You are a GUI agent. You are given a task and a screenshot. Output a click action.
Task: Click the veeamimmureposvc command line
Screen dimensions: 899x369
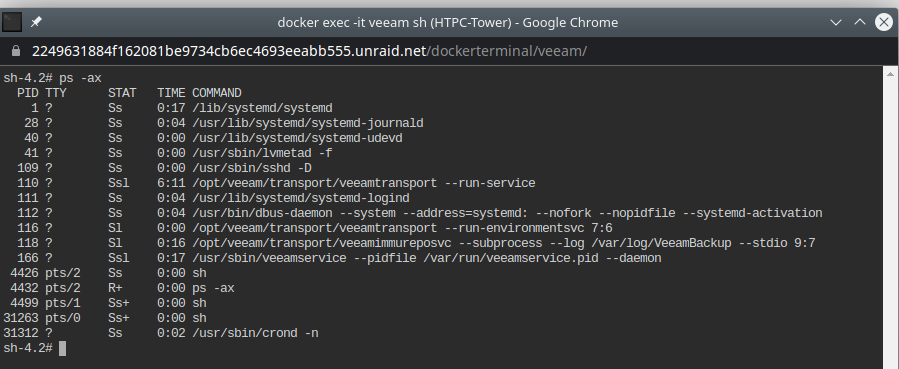(x=503, y=243)
